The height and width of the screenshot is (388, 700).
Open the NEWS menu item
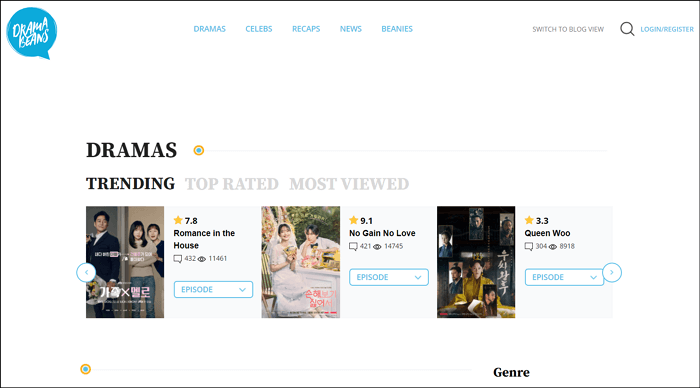click(350, 29)
